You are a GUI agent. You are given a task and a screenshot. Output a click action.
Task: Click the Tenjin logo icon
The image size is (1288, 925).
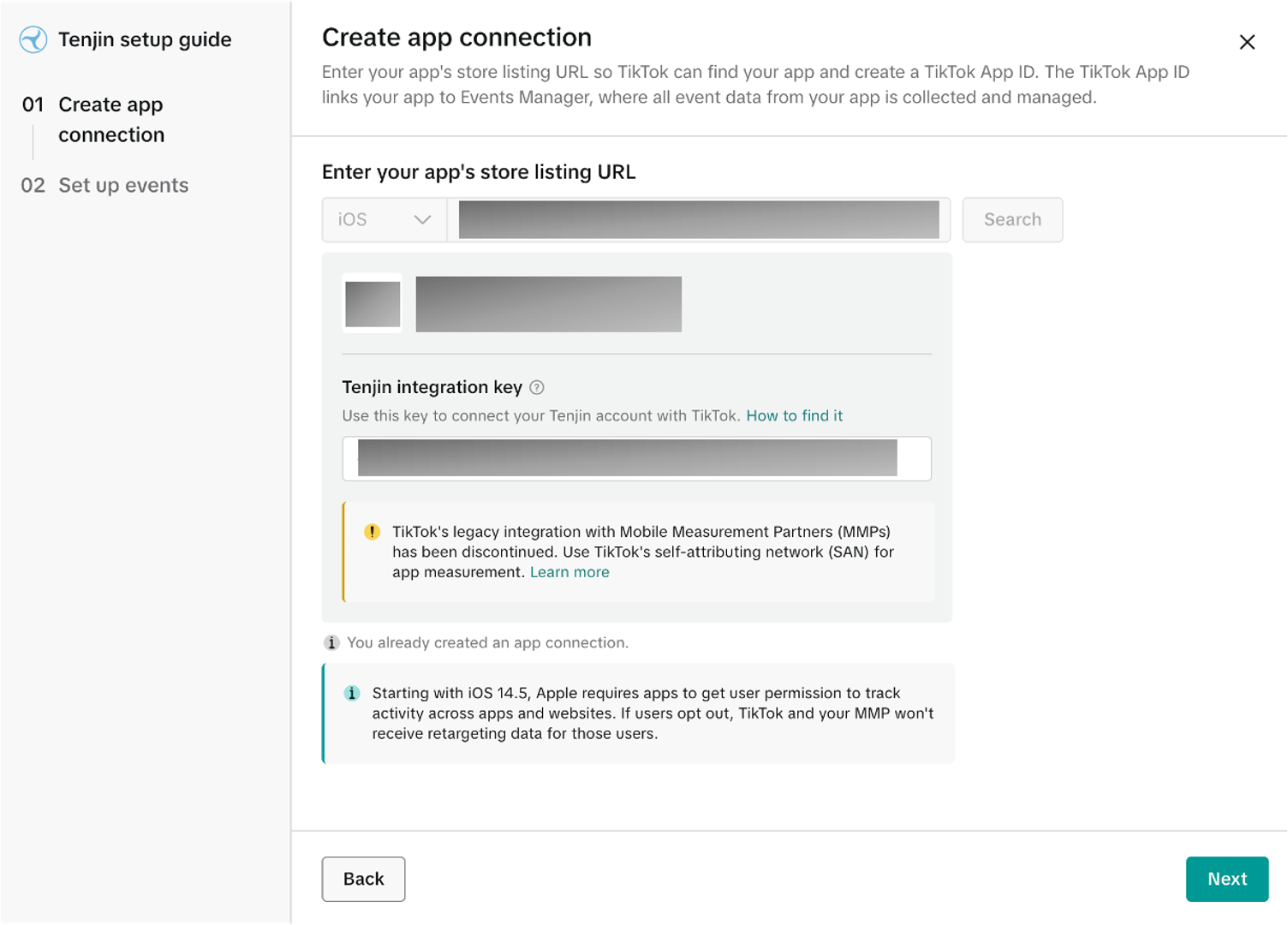click(x=33, y=39)
